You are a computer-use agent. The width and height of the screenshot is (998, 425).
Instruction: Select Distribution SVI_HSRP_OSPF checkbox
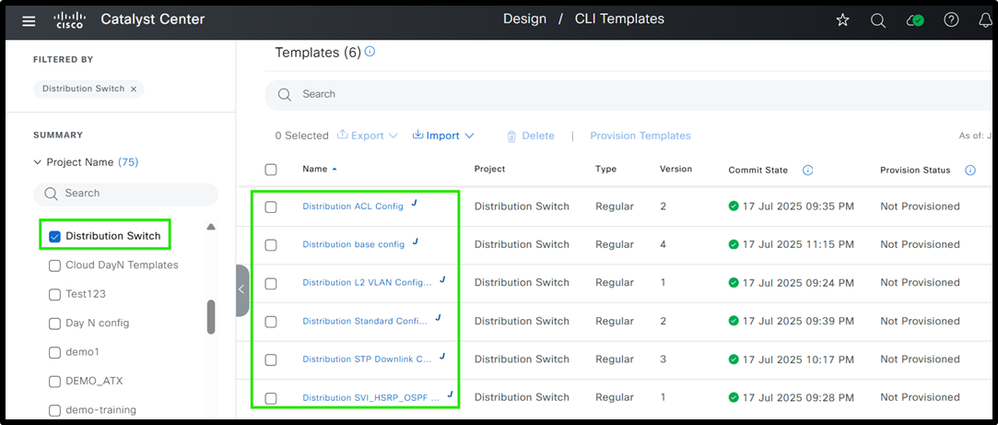[x=271, y=398]
